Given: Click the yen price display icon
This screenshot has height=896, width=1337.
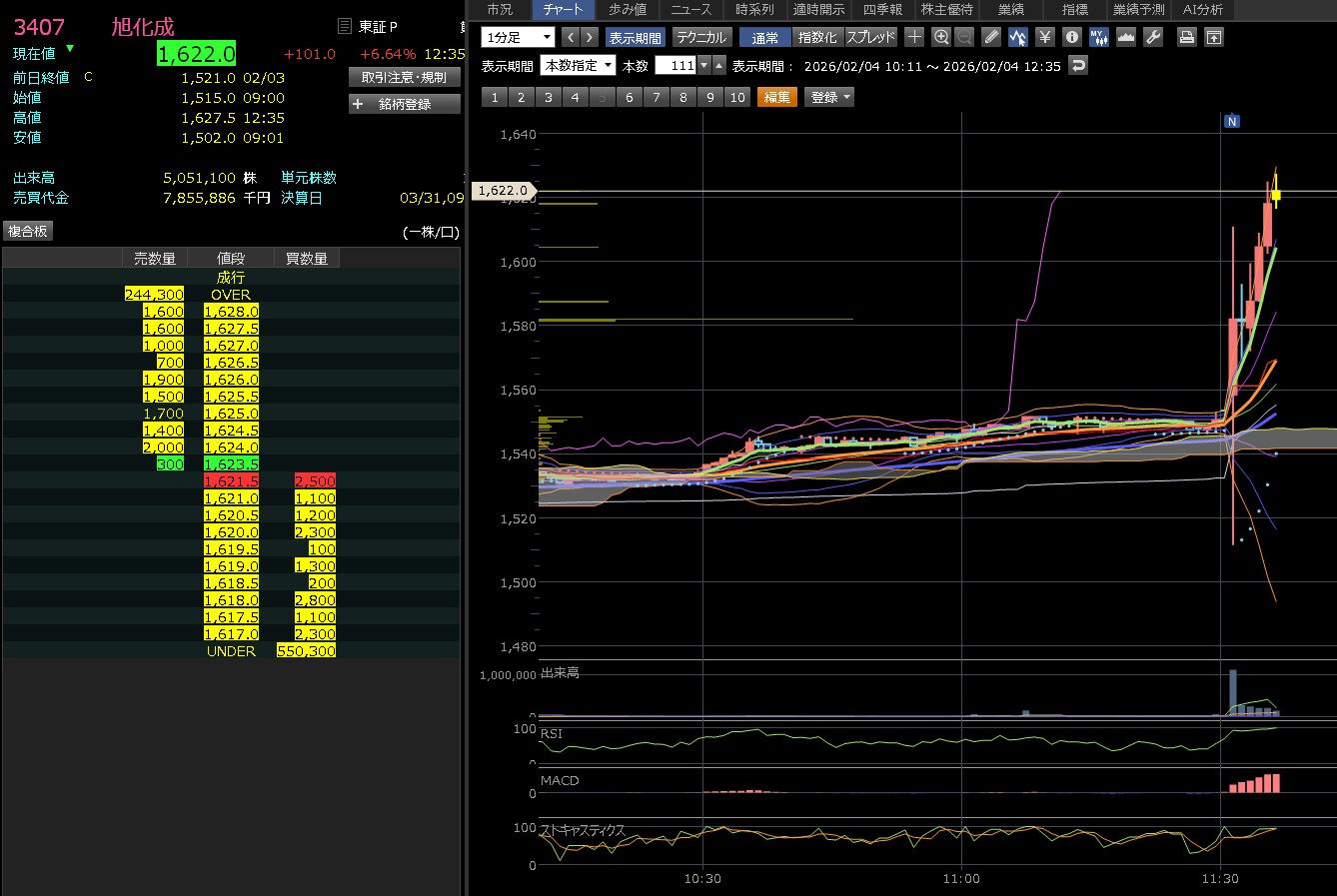Looking at the screenshot, I should (1045, 37).
